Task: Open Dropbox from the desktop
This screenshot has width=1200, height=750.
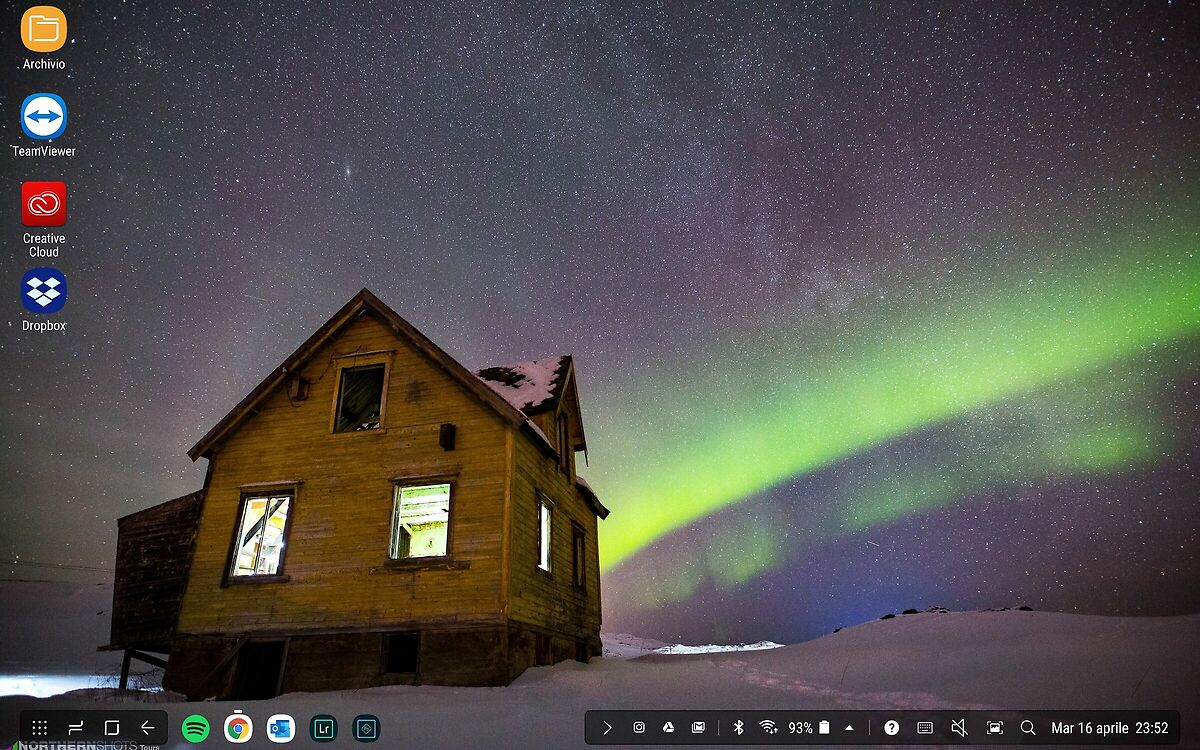Action: tap(43, 291)
